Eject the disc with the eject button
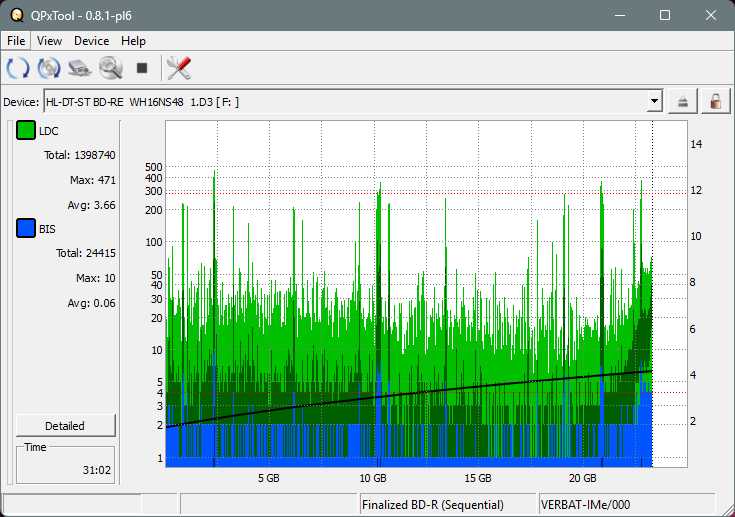This screenshot has height=517, width=735. (x=682, y=101)
